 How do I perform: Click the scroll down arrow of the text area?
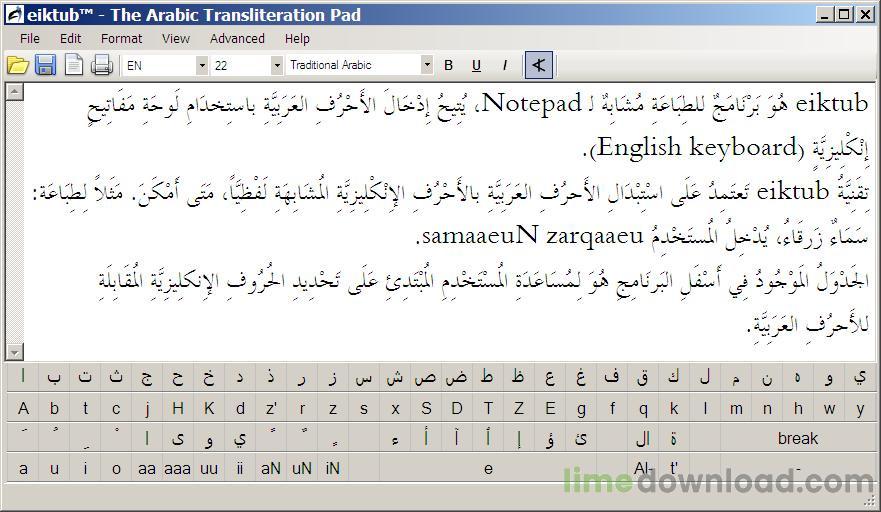pyautogui.click(x=15, y=352)
